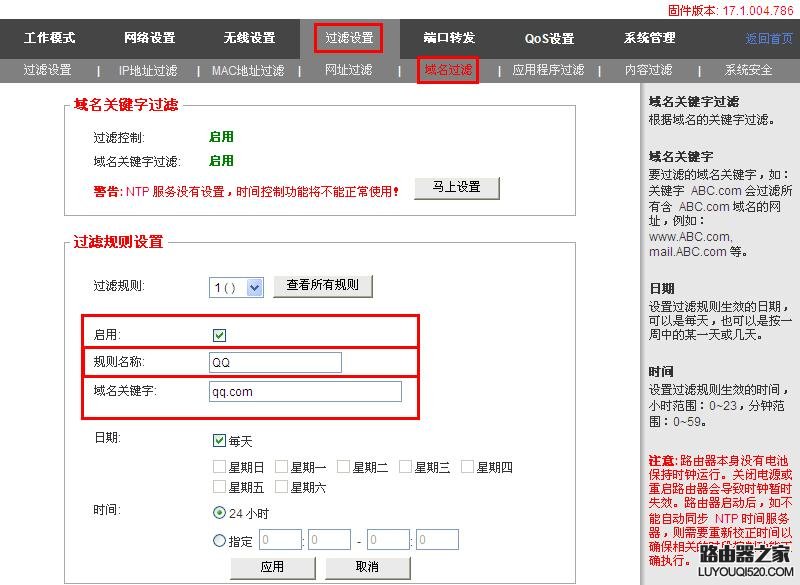Select the 24 小时 radio button
Screen dimensions: 800x585
click(x=219, y=513)
